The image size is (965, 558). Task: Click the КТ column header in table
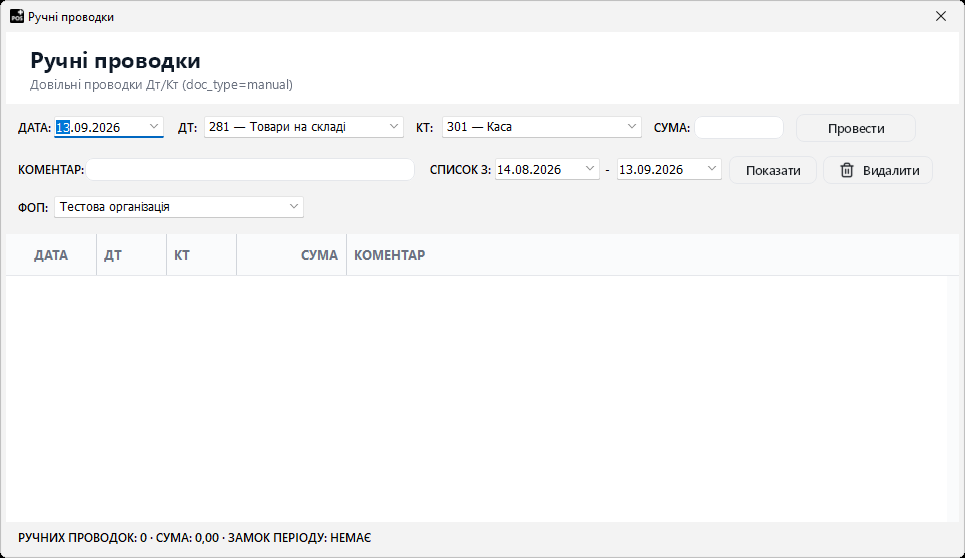(201, 255)
